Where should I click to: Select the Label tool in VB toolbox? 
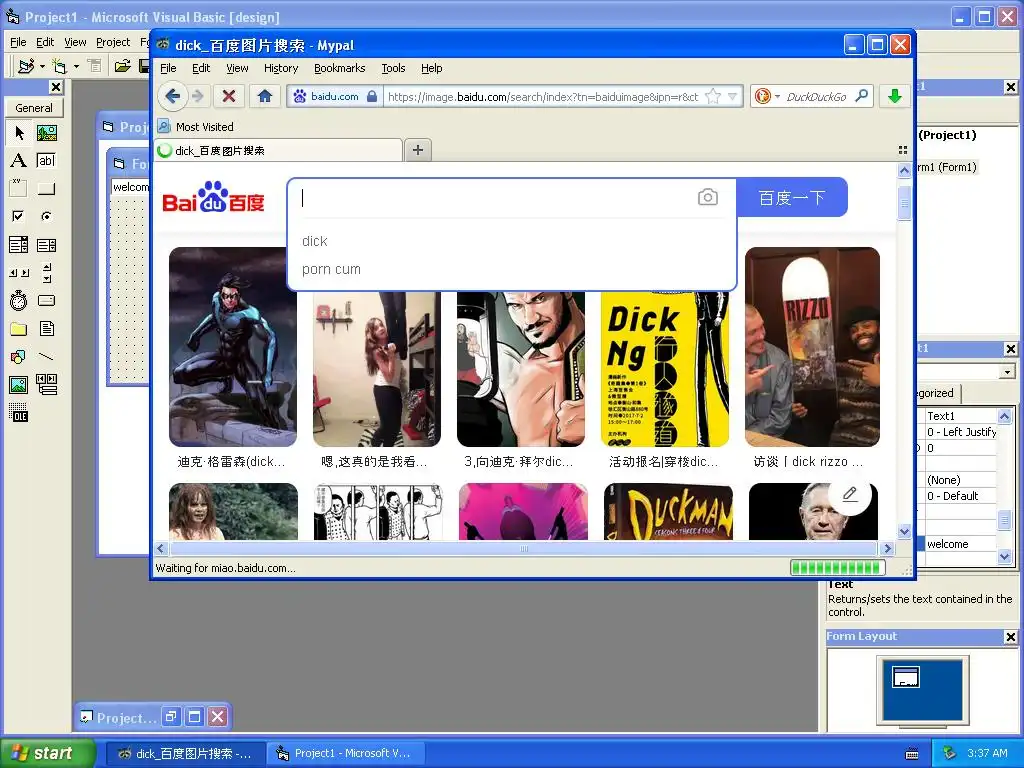pos(19,161)
